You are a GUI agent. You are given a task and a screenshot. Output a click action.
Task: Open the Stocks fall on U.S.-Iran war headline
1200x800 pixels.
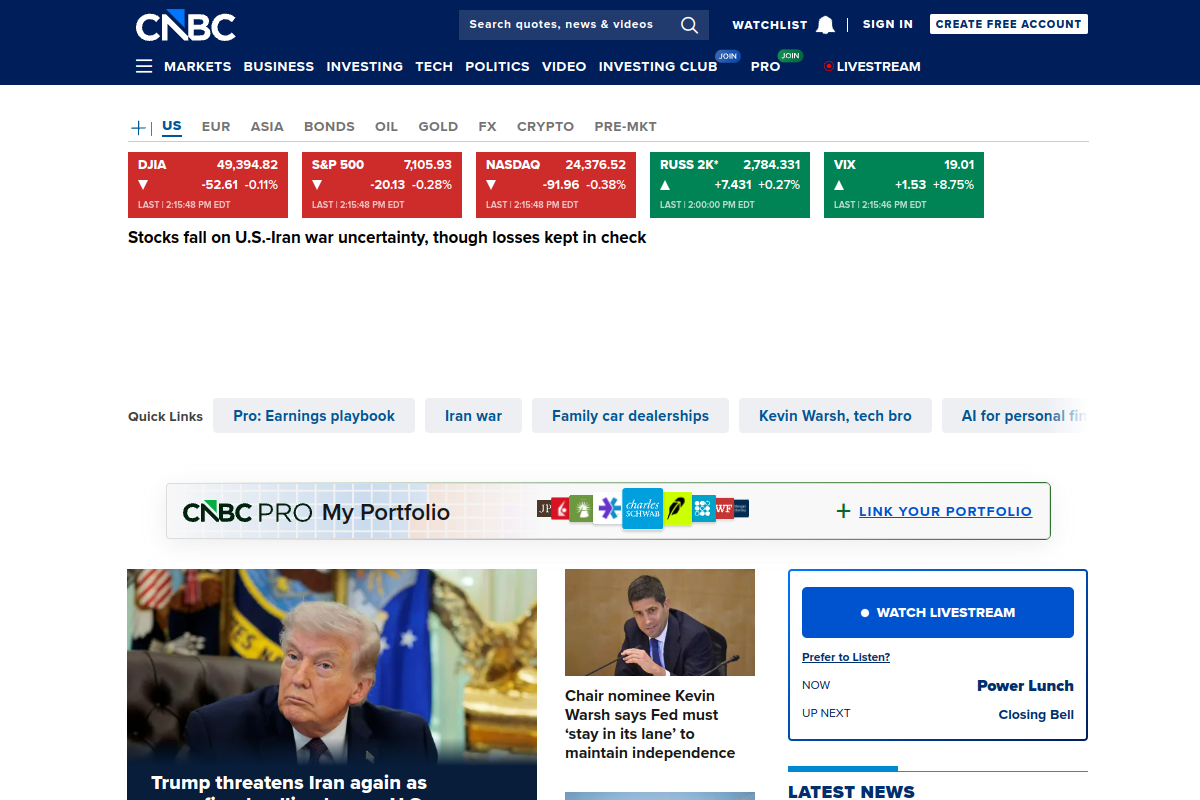[387, 238]
